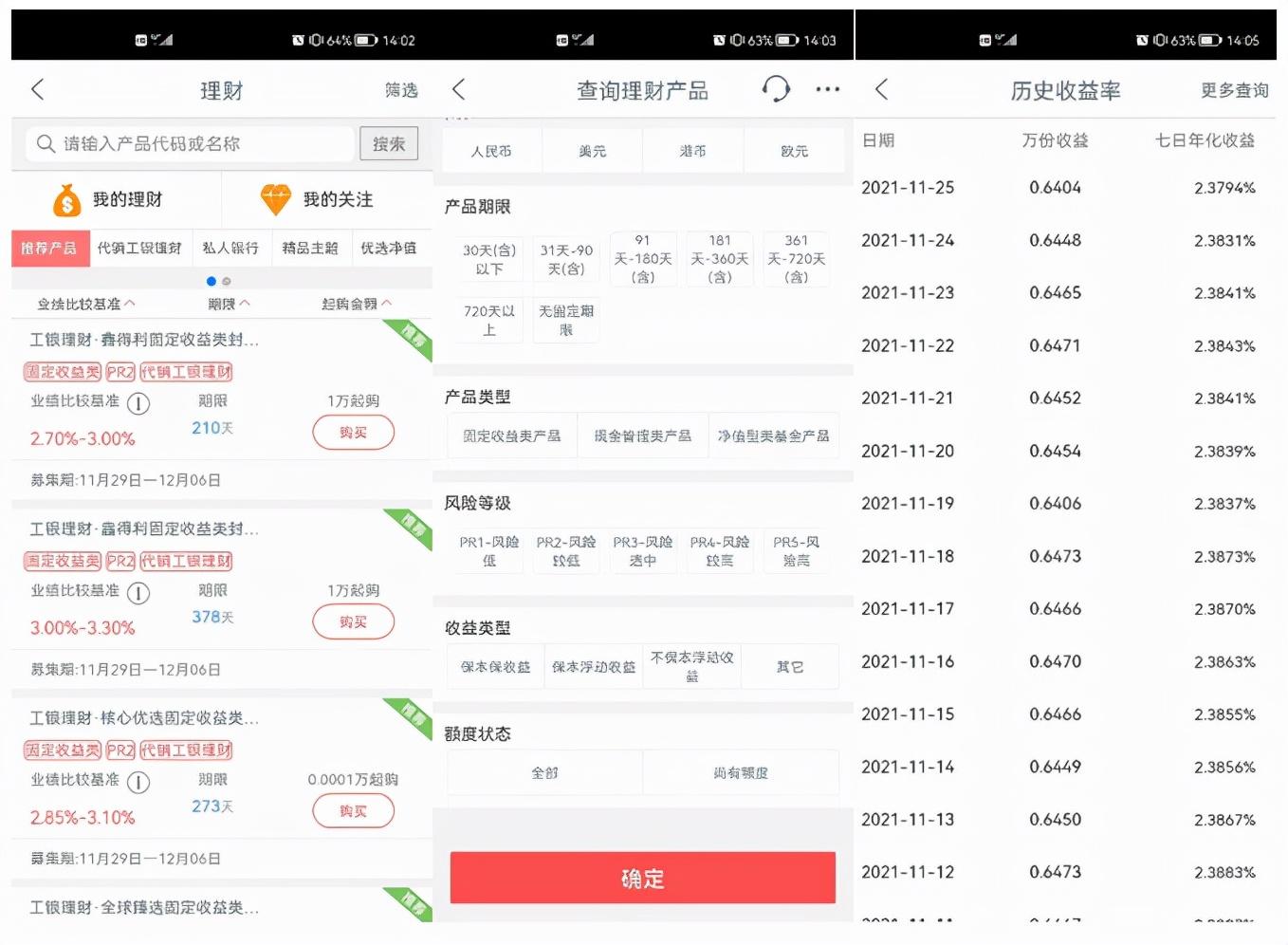
Task: Buy the 210天 product
Action: click(354, 433)
